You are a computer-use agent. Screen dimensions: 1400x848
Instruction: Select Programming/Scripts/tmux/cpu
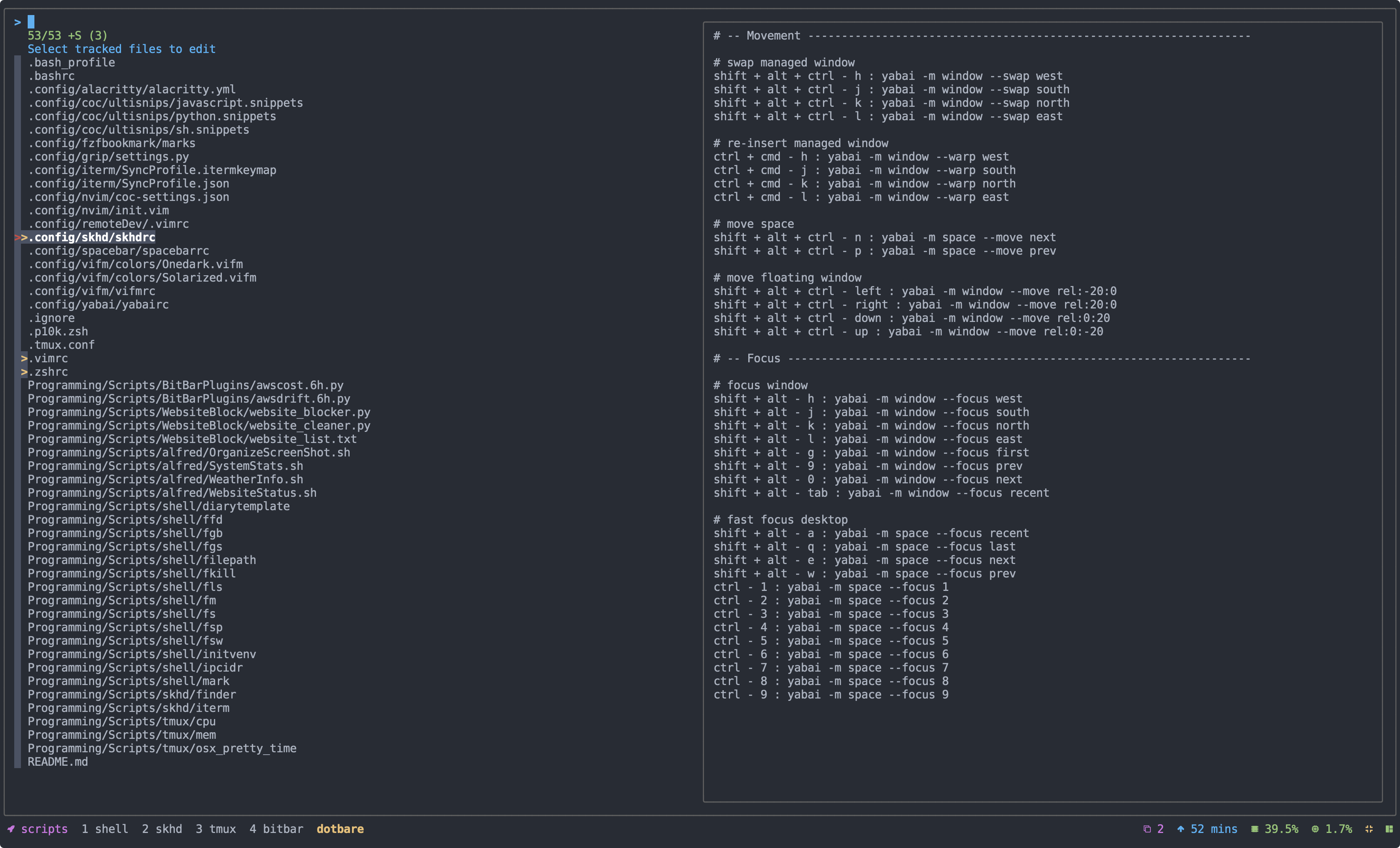pyautogui.click(x=121, y=721)
